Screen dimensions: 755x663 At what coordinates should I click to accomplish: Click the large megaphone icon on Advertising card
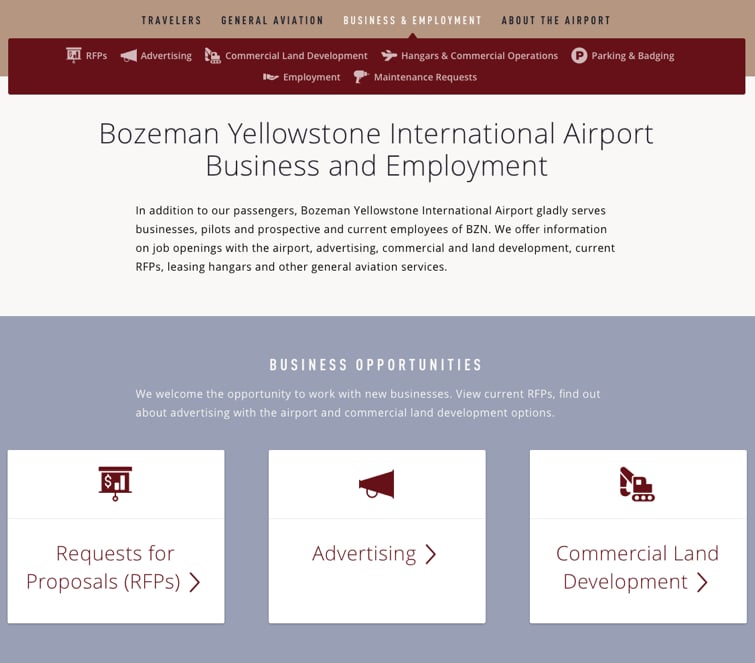(x=377, y=484)
